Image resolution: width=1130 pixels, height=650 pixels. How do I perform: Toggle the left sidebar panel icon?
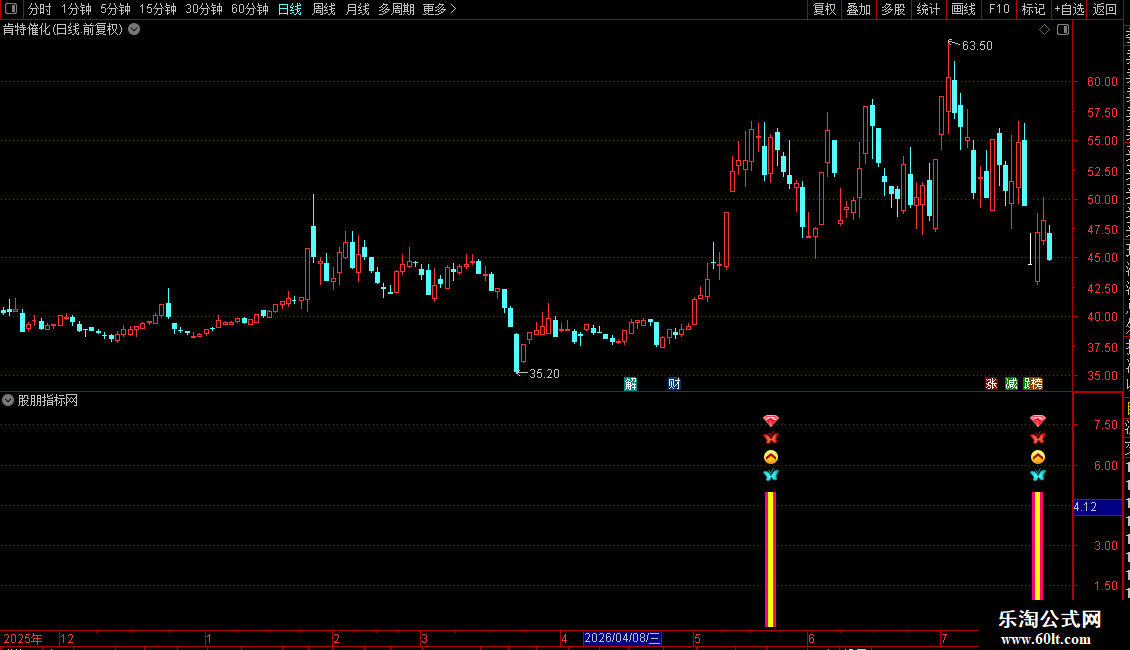point(11,9)
